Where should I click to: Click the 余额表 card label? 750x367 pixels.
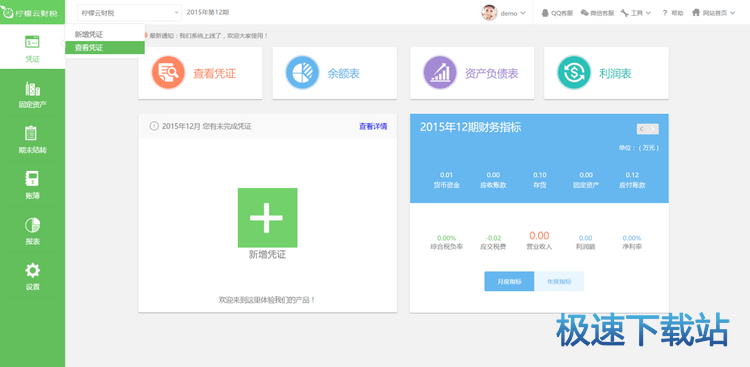pyautogui.click(x=343, y=74)
